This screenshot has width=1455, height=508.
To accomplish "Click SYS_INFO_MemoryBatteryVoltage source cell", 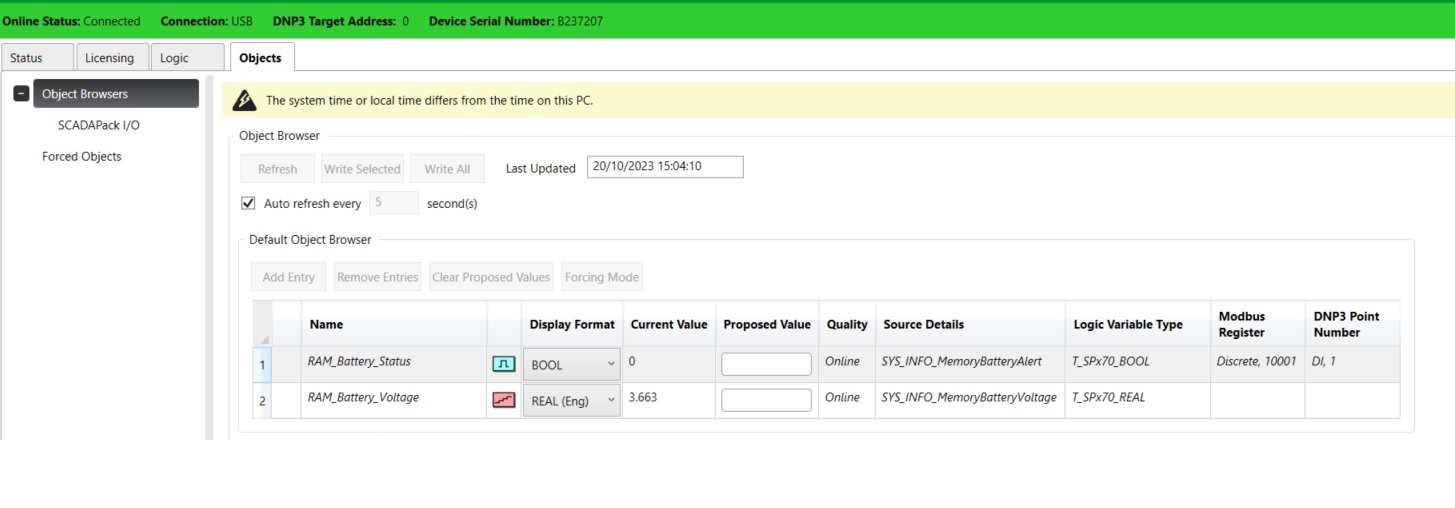I will point(970,401).
